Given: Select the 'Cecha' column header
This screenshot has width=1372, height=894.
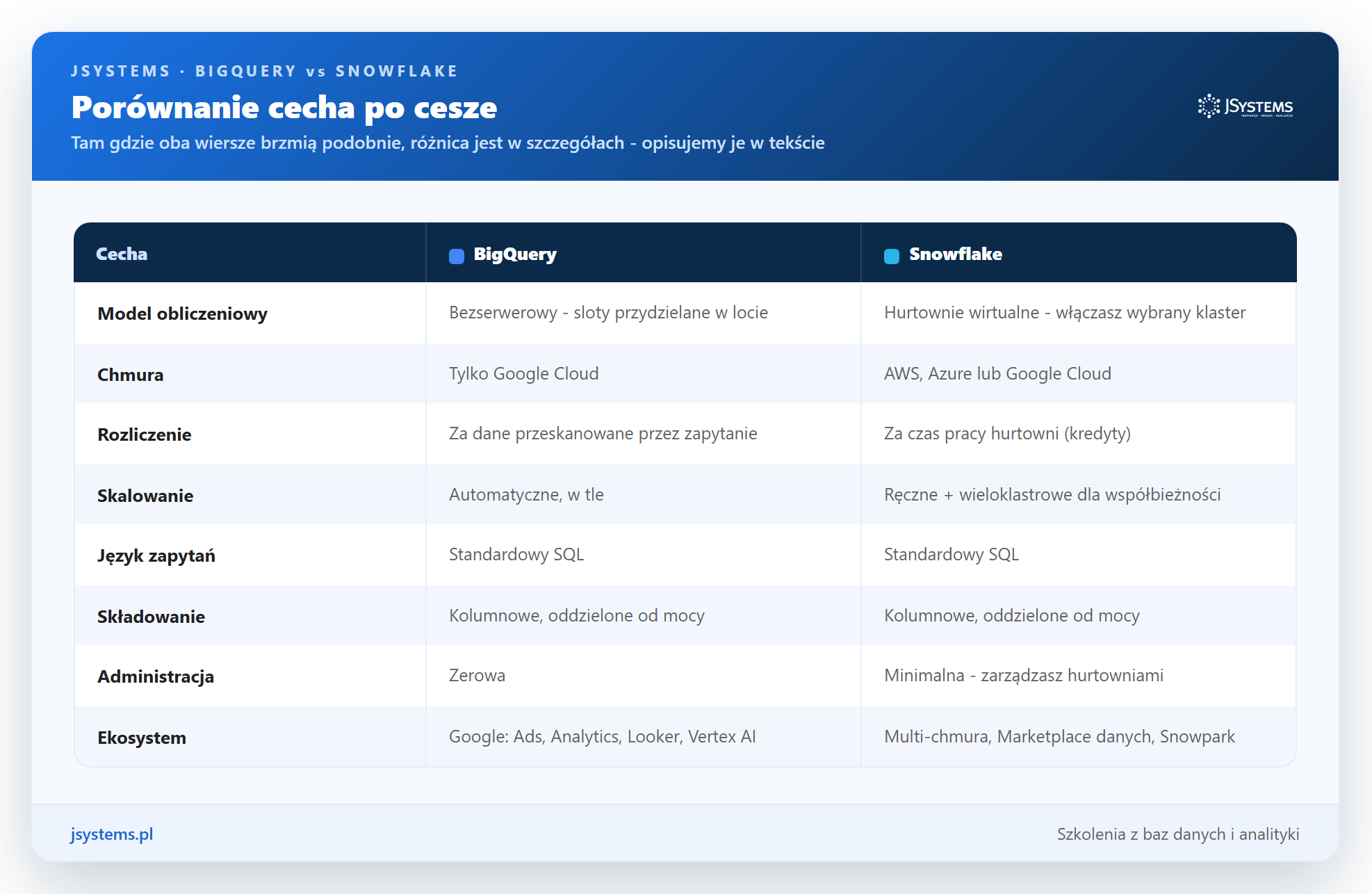Looking at the screenshot, I should coord(122,254).
